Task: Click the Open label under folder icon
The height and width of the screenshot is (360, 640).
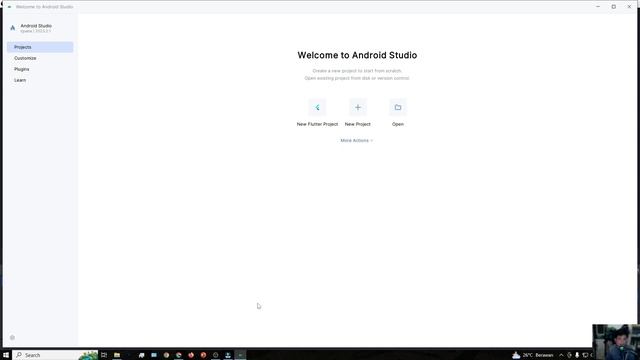Action: pos(398,124)
